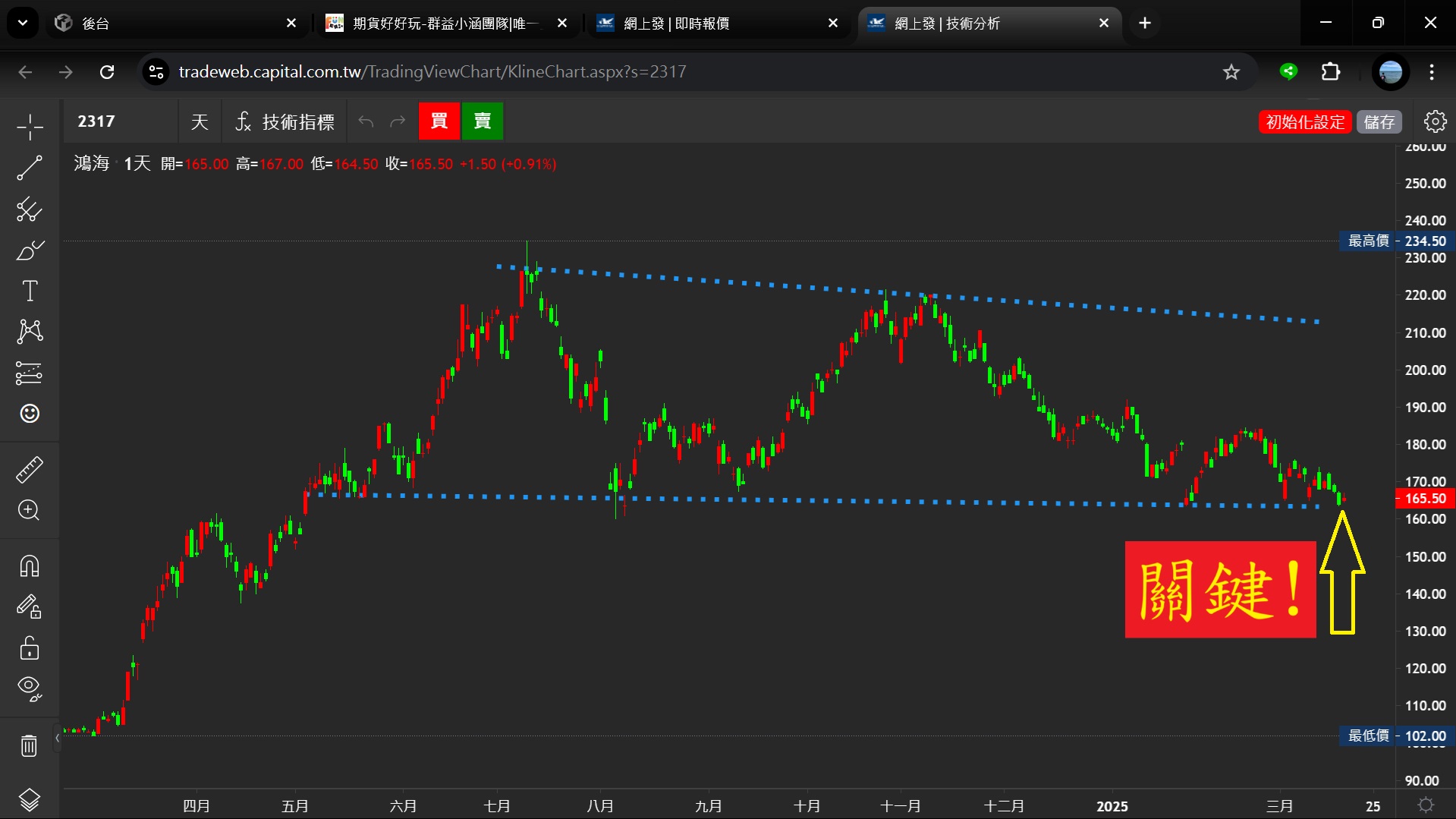Screen dimensions: 1456x819
Task: Delete drawings with the trash icon
Action: (x=30, y=746)
